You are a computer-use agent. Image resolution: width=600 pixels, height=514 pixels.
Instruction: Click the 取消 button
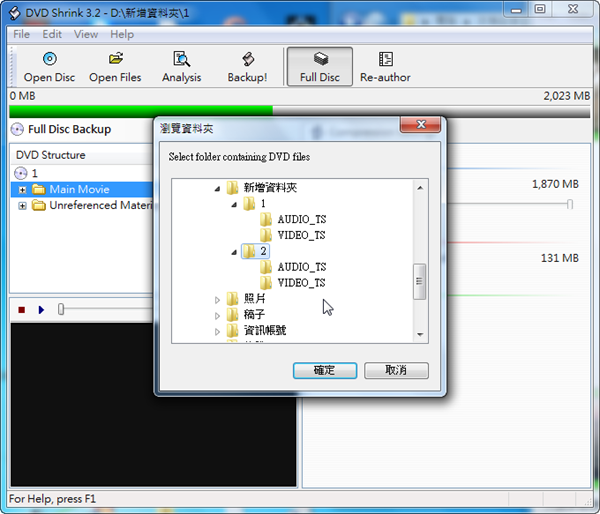396,370
